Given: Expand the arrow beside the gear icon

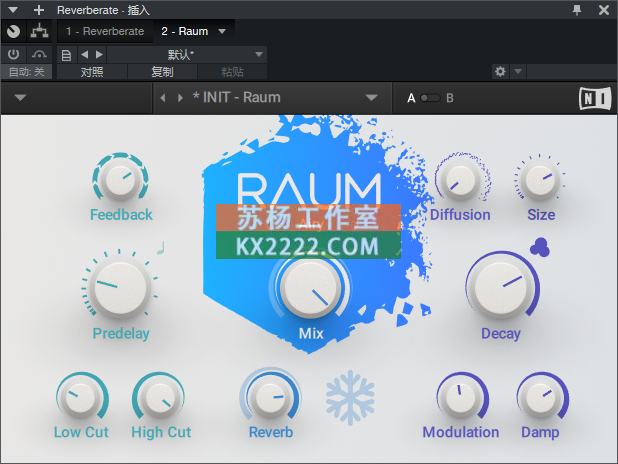Looking at the screenshot, I should coord(518,72).
